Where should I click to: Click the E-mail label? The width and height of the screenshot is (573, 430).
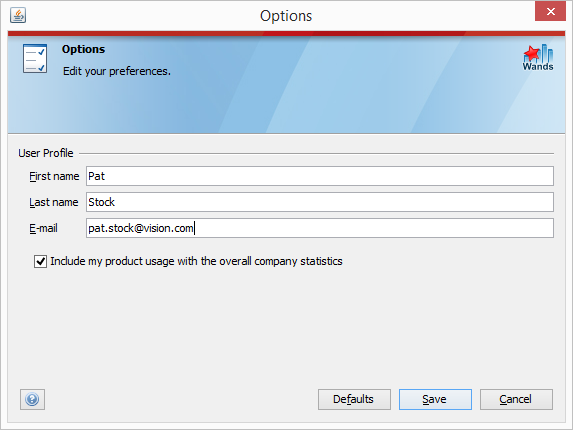[x=43, y=228]
